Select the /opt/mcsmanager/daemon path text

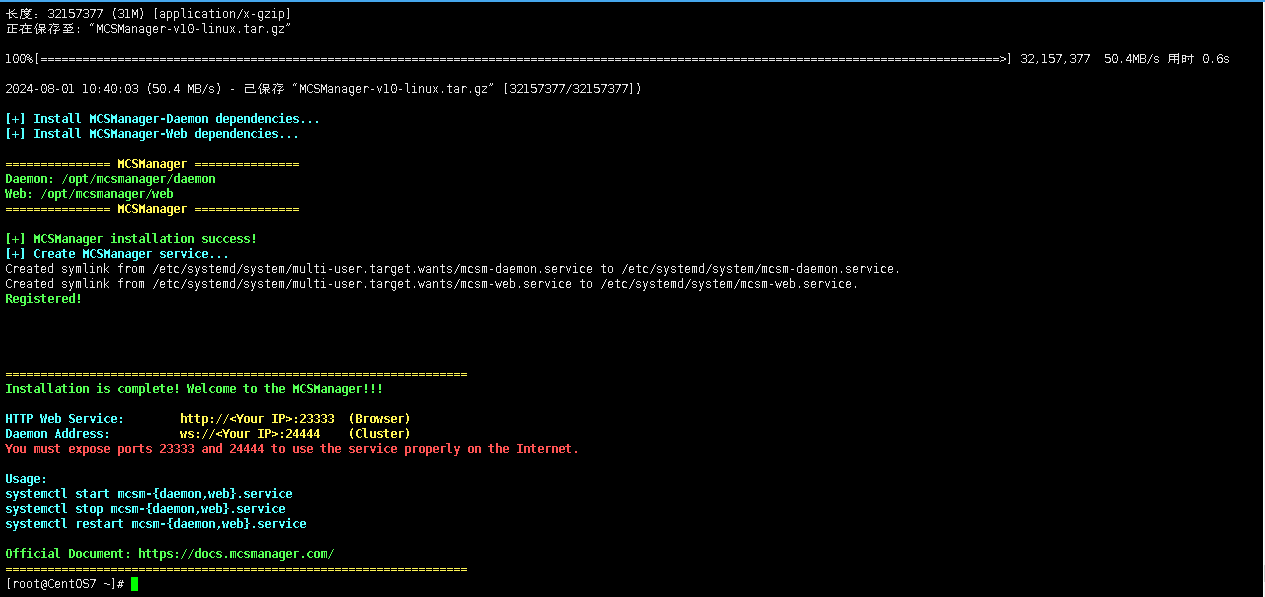point(138,179)
